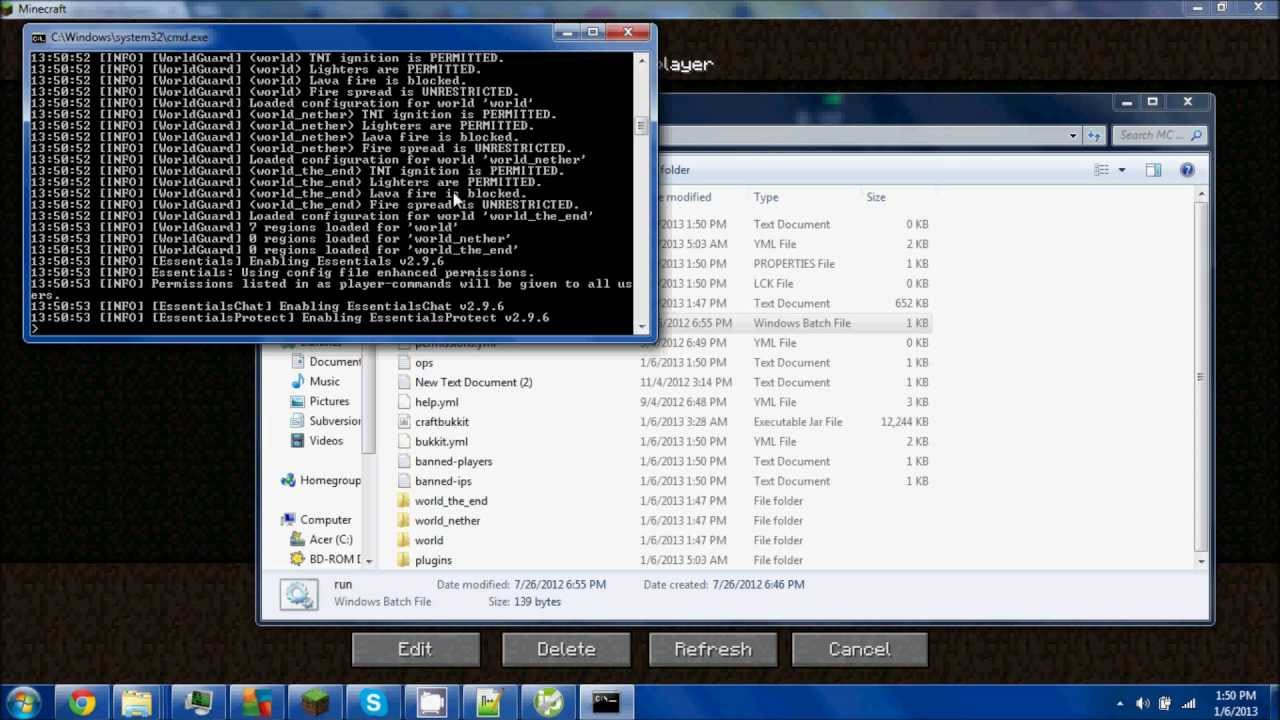Open Explorer help question mark icon
Image resolution: width=1280 pixels, height=720 pixels.
coord(1187,170)
